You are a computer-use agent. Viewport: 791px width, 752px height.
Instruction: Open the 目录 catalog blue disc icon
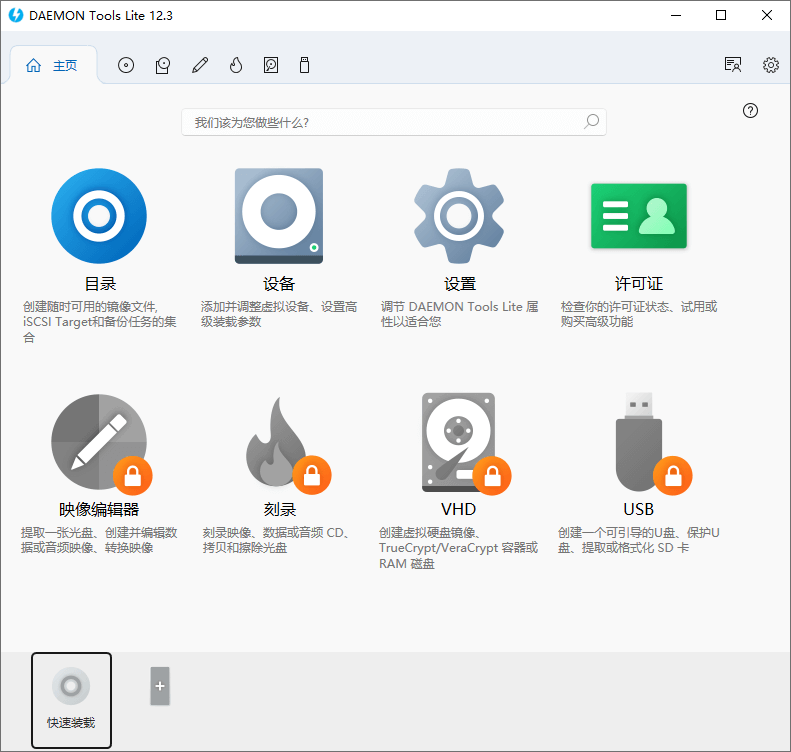[x=99, y=216]
